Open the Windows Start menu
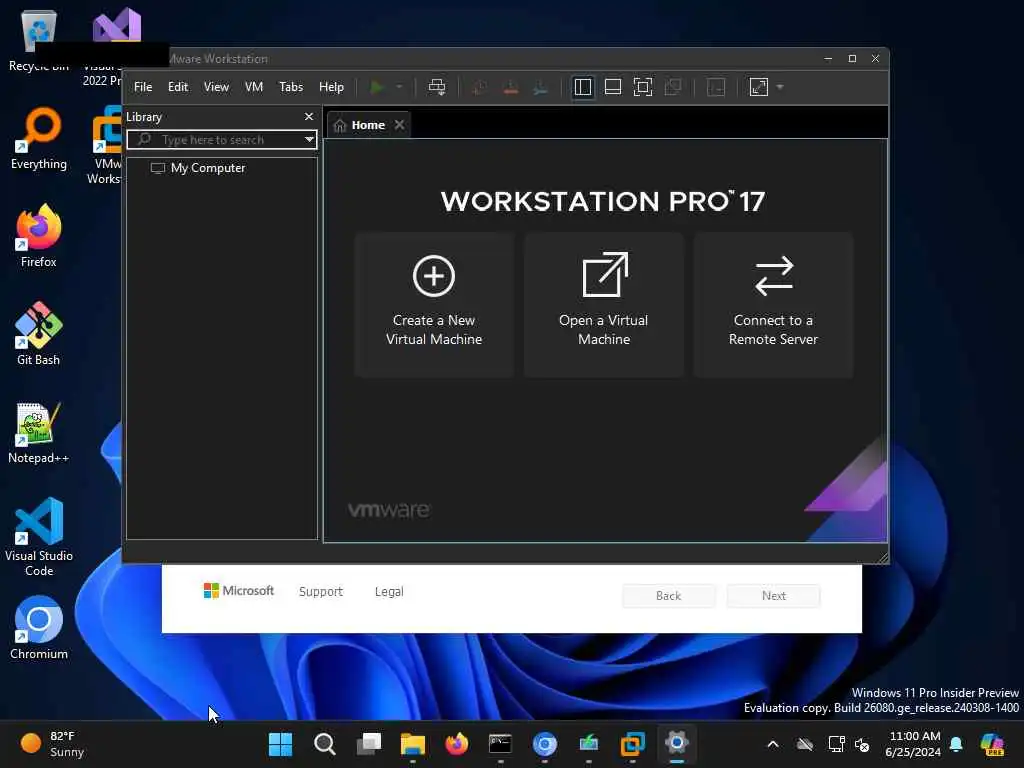1024x768 pixels. (x=281, y=744)
